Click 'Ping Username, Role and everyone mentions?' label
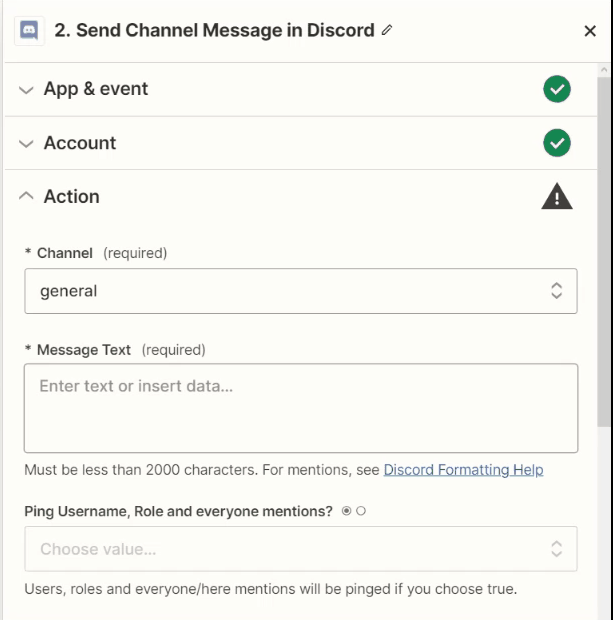 coord(178,511)
